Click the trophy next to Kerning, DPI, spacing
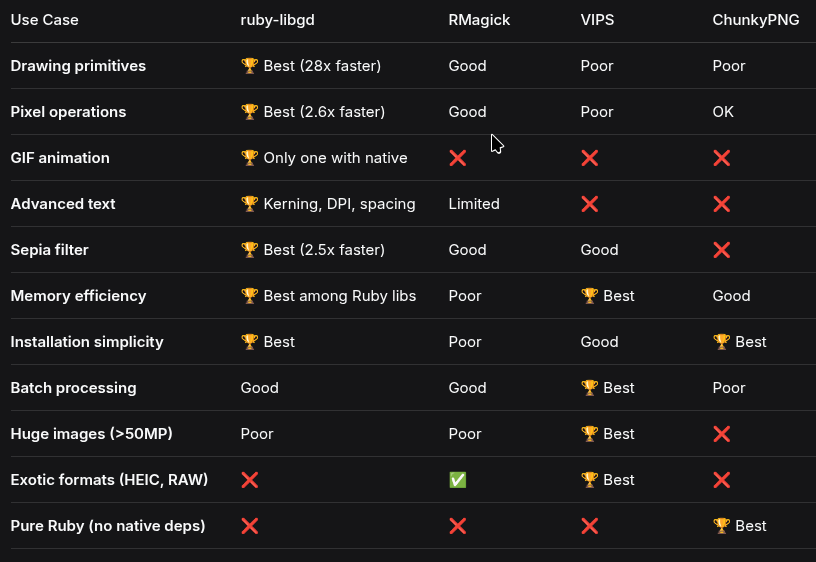 (249, 204)
